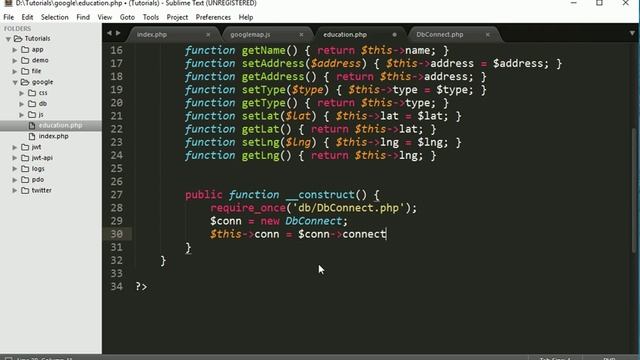Expand the jwt folder
Image resolution: width=640 pixels, height=360 pixels.
point(15,147)
